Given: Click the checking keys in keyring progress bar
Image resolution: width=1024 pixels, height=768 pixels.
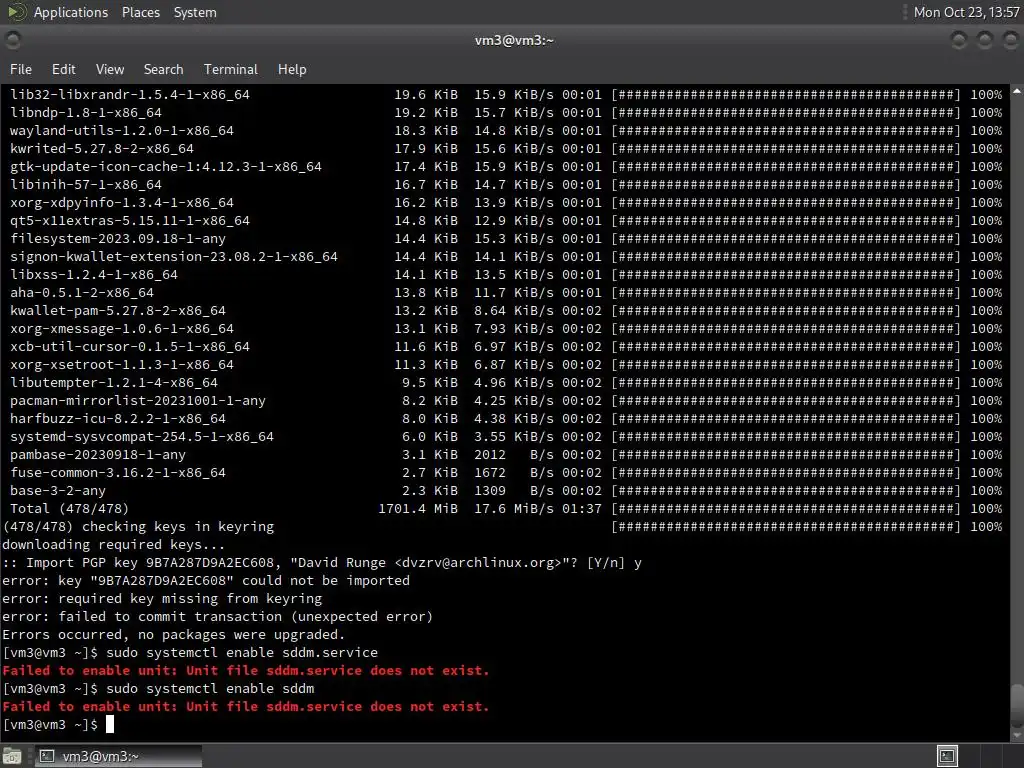Looking at the screenshot, I should pyautogui.click(x=786, y=526).
